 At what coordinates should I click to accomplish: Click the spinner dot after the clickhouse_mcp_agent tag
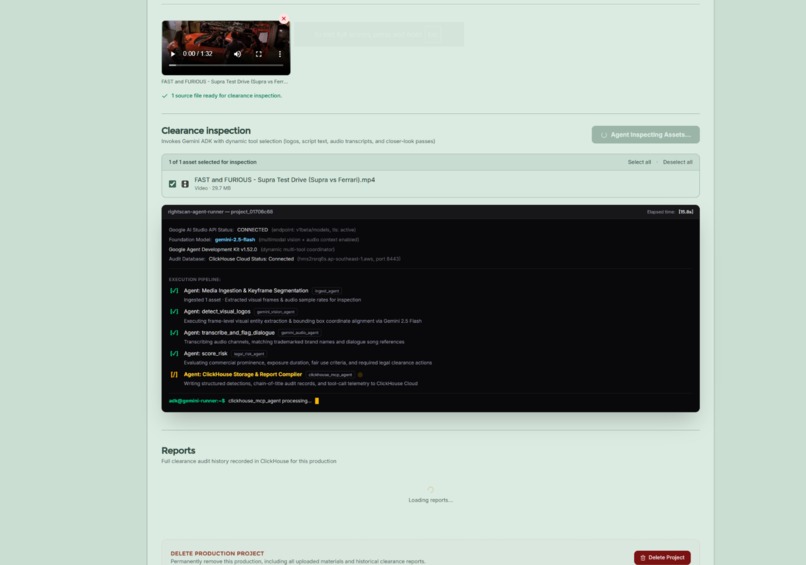360,375
